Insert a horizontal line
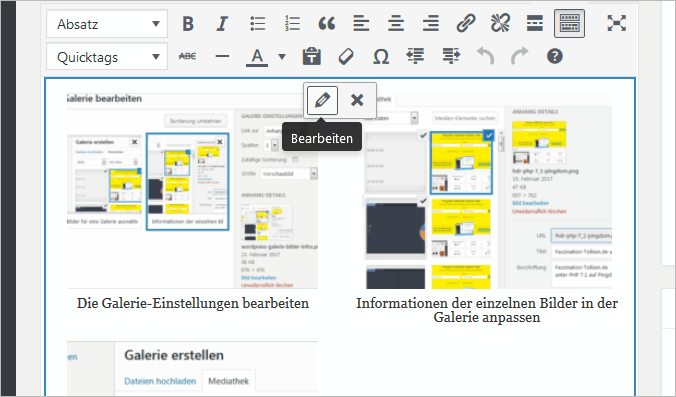The height and width of the screenshot is (397, 676). click(x=222, y=56)
